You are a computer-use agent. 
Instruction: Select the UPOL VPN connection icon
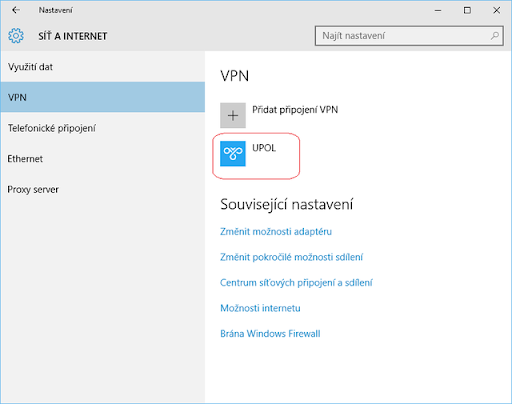(x=233, y=153)
